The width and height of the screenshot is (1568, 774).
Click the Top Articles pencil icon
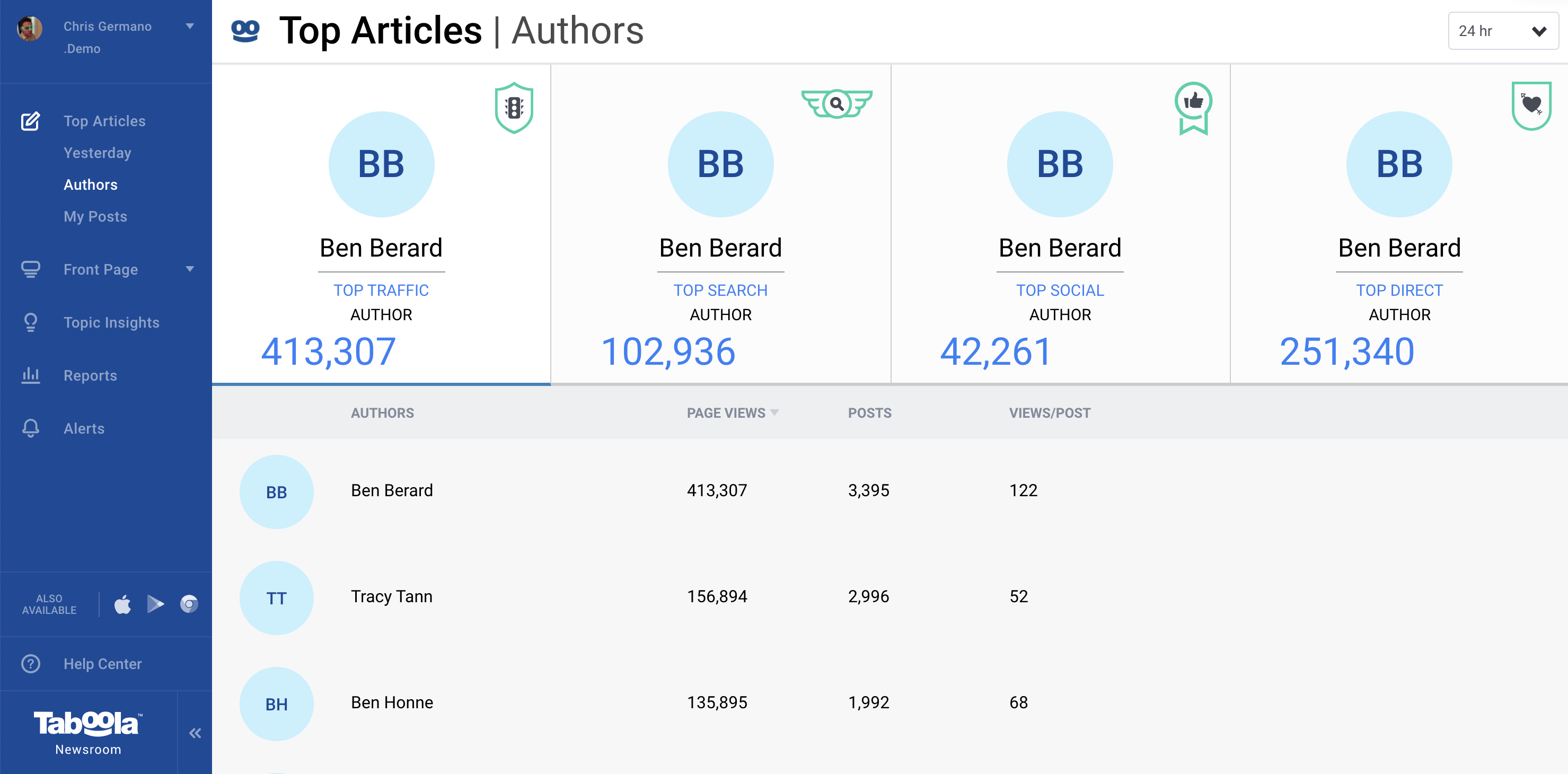pos(30,120)
